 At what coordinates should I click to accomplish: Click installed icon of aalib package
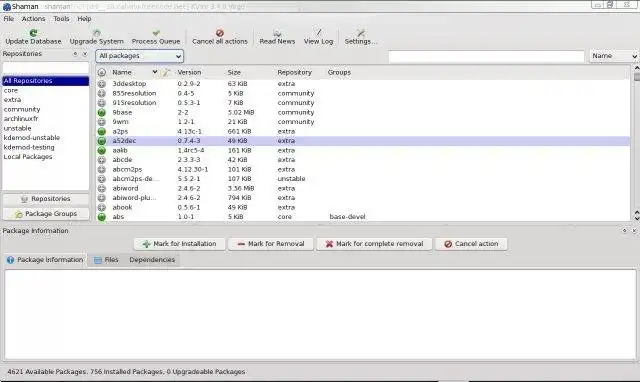tap(102, 150)
